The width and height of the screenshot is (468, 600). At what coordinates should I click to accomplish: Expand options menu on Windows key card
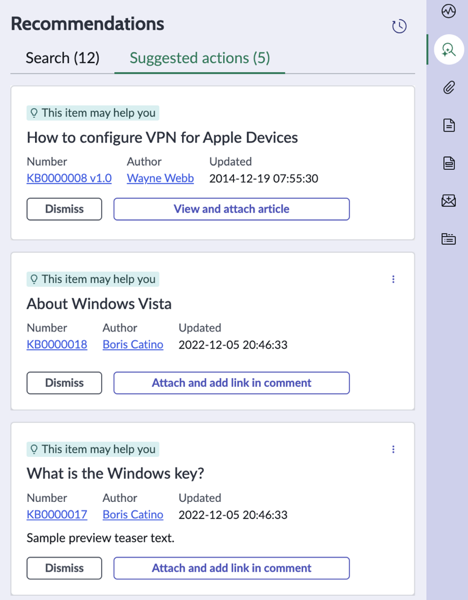click(x=393, y=449)
